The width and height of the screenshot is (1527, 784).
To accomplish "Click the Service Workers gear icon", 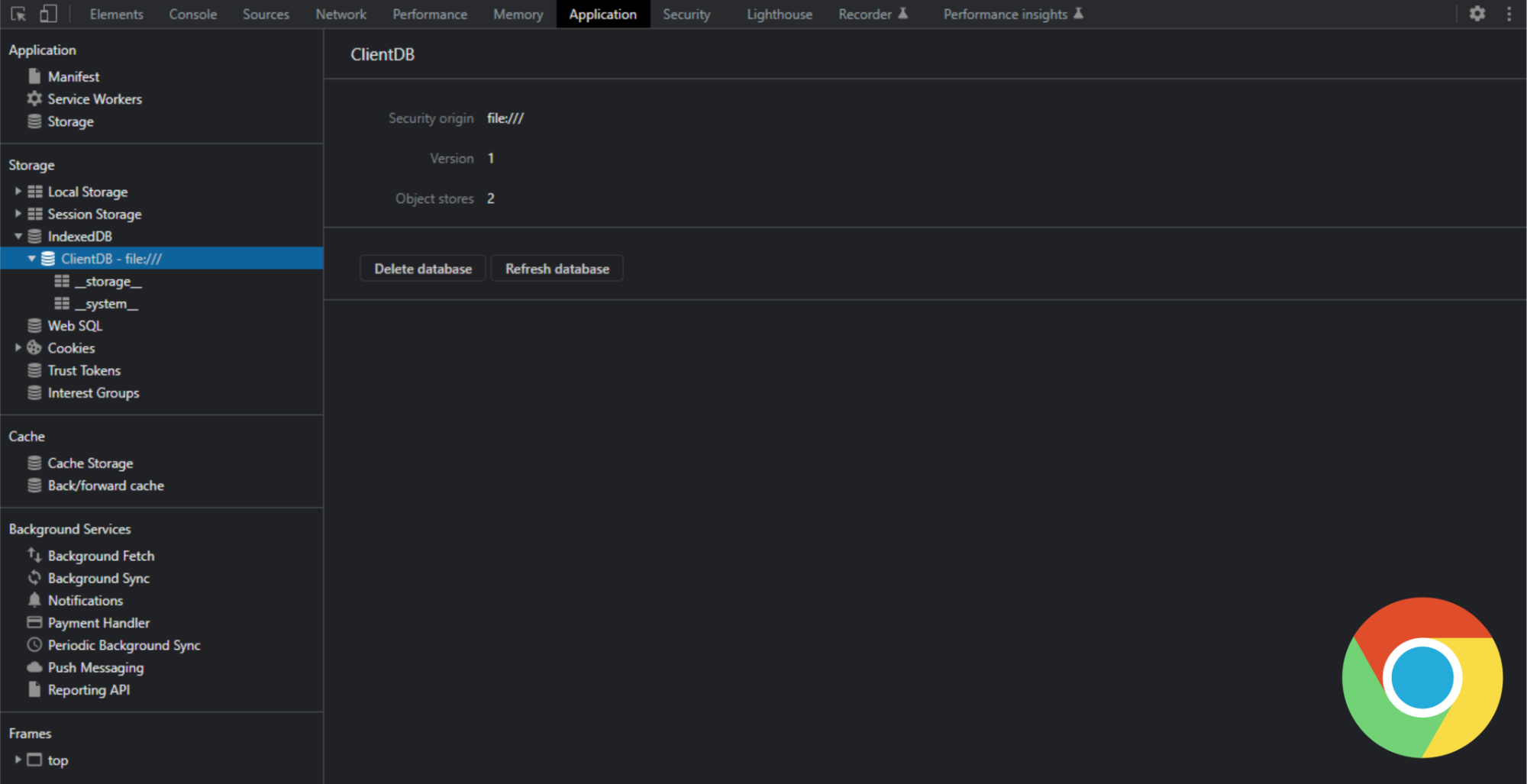I will pos(34,98).
